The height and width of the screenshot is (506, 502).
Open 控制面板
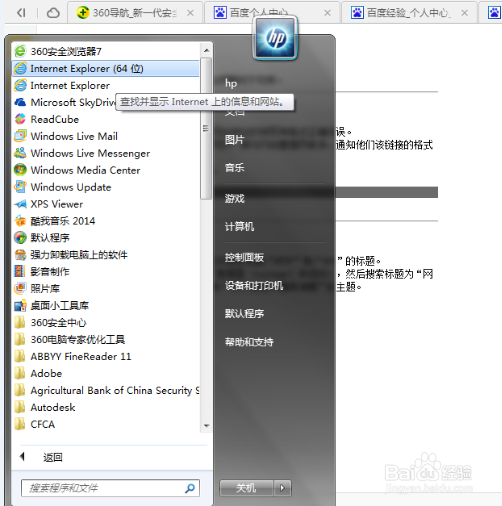pos(244,258)
